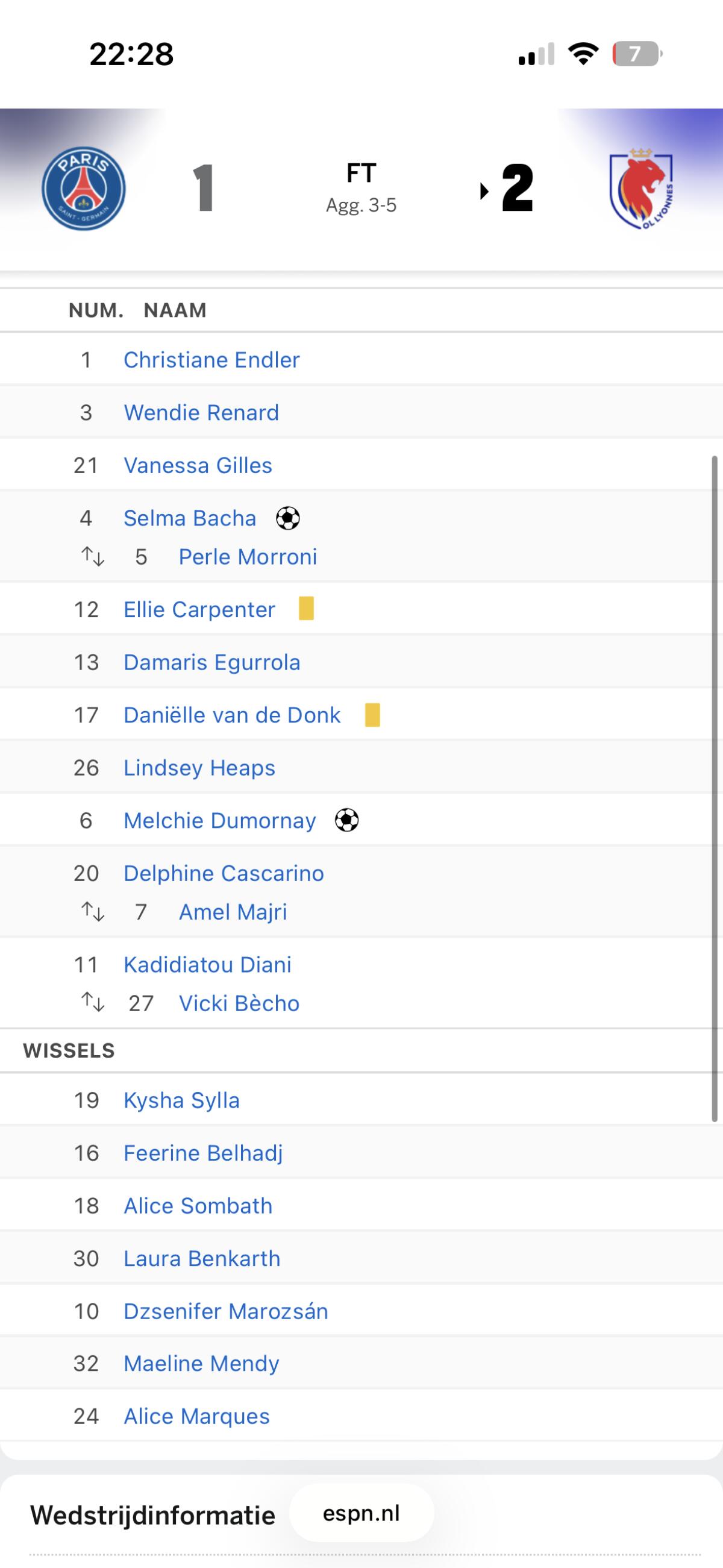Open Christiane Endler's player page
Screen dimensions: 723x1568
[x=211, y=360]
